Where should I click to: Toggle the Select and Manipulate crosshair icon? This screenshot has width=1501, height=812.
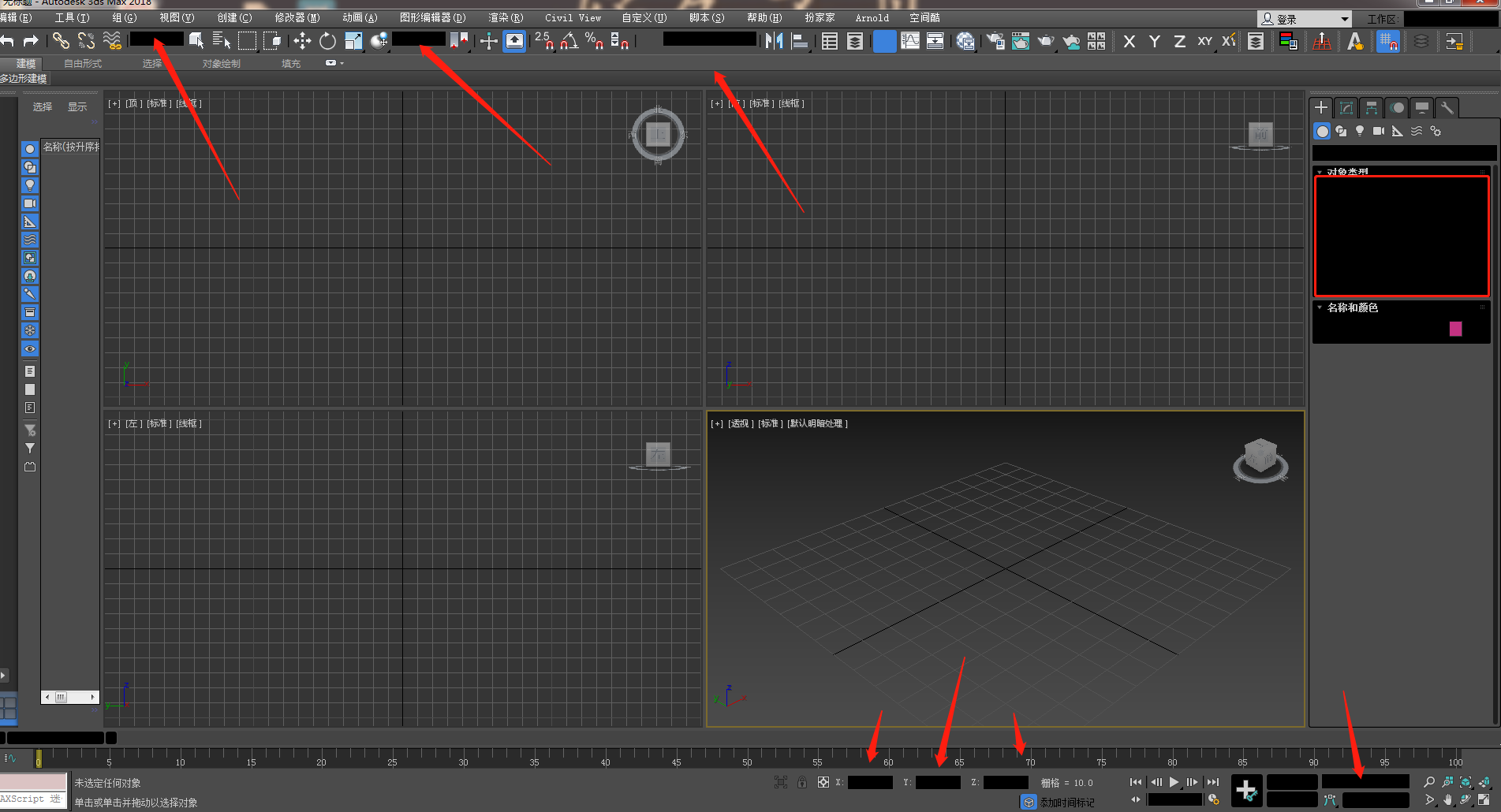(488, 41)
